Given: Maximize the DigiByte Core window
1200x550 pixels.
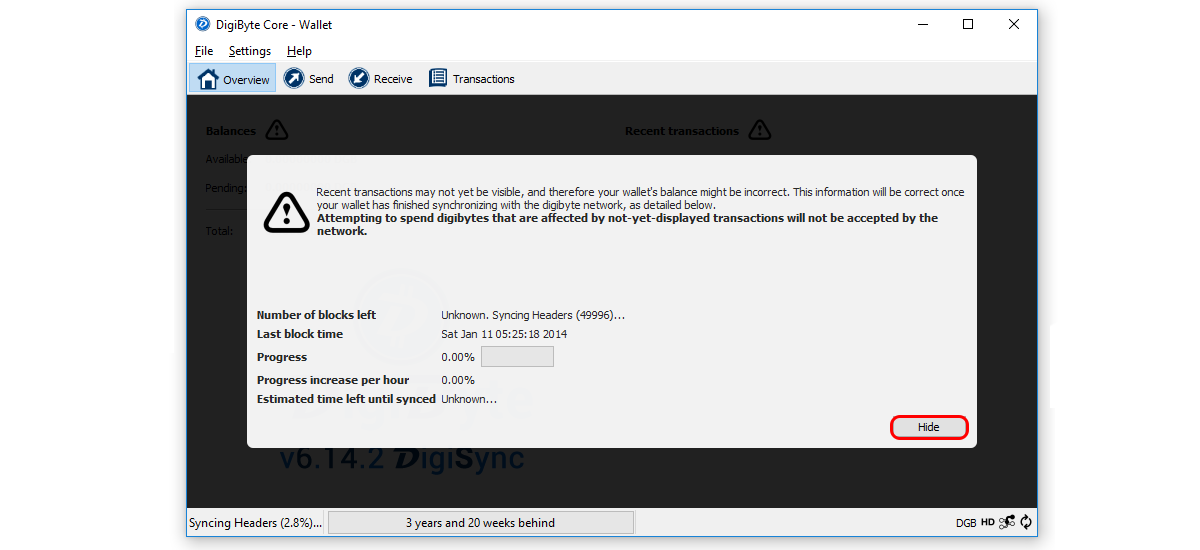Looking at the screenshot, I should coord(967,24).
